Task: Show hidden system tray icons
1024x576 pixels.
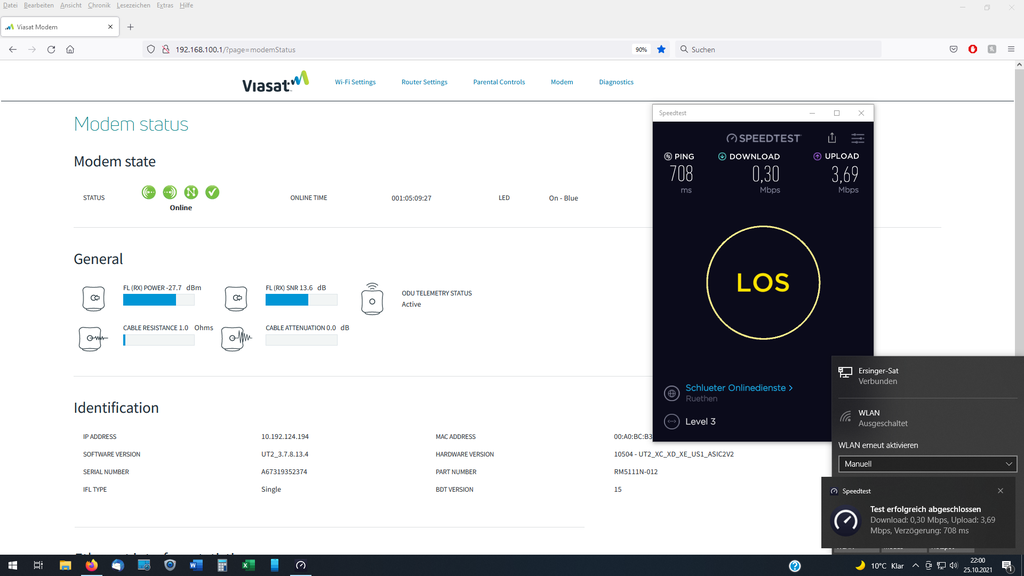Action: pos(916,566)
